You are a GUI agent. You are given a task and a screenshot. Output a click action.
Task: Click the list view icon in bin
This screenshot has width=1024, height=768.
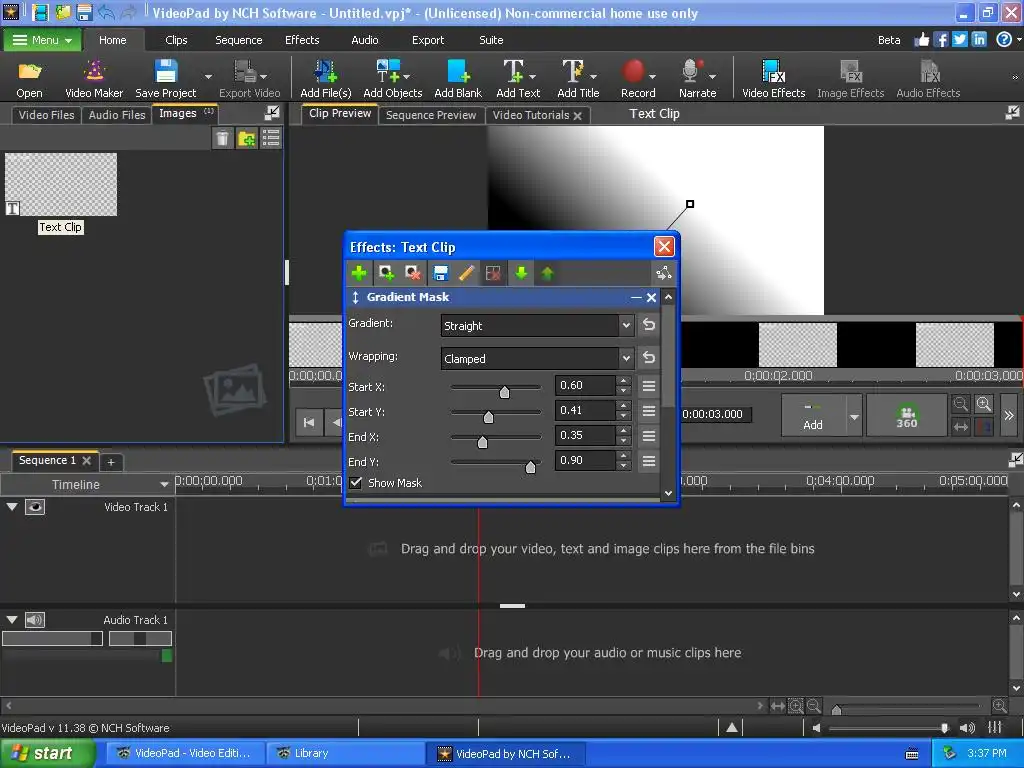[x=271, y=138]
